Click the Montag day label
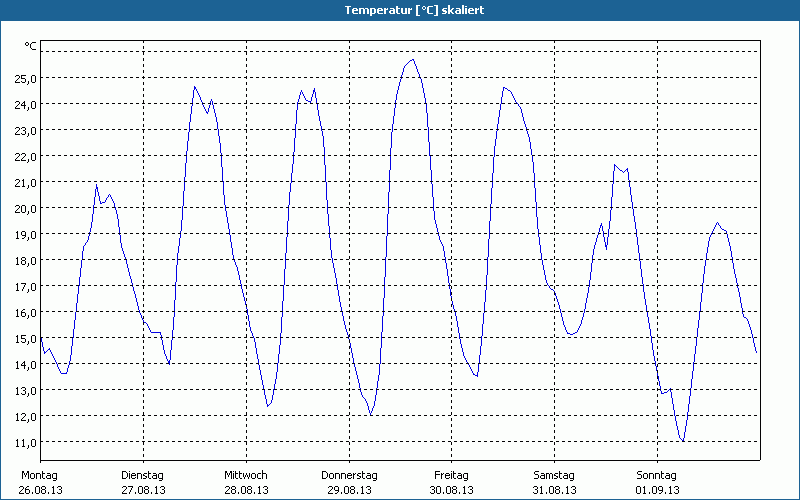Viewport: 800px width, 500px height. pyautogui.click(x=39, y=475)
